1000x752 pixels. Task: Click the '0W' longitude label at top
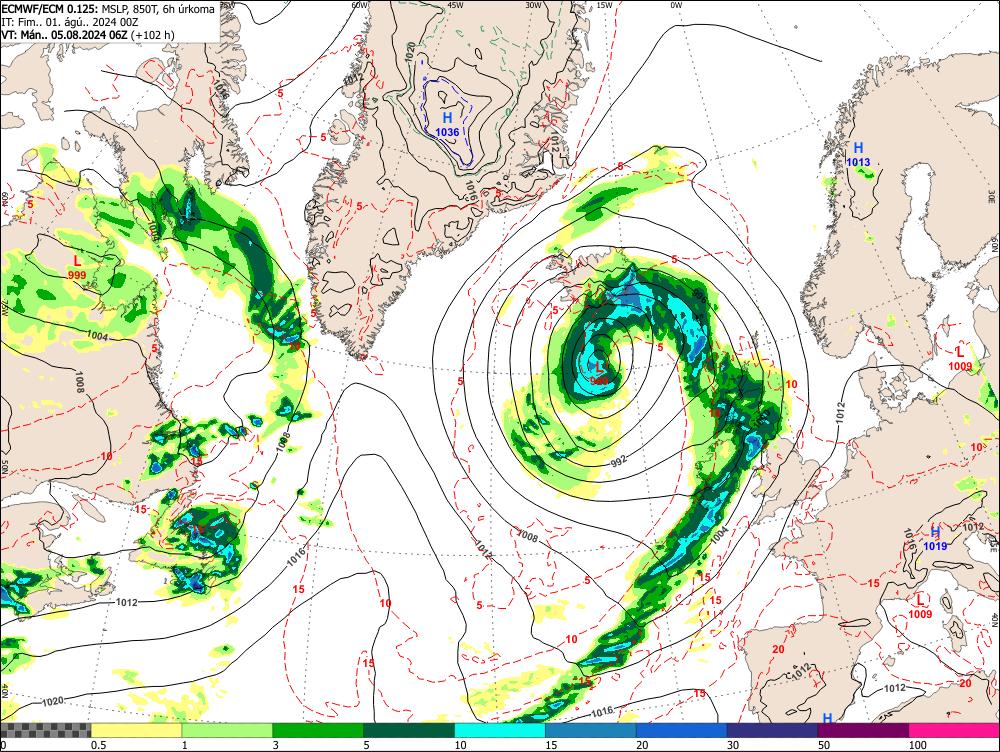click(676, 5)
